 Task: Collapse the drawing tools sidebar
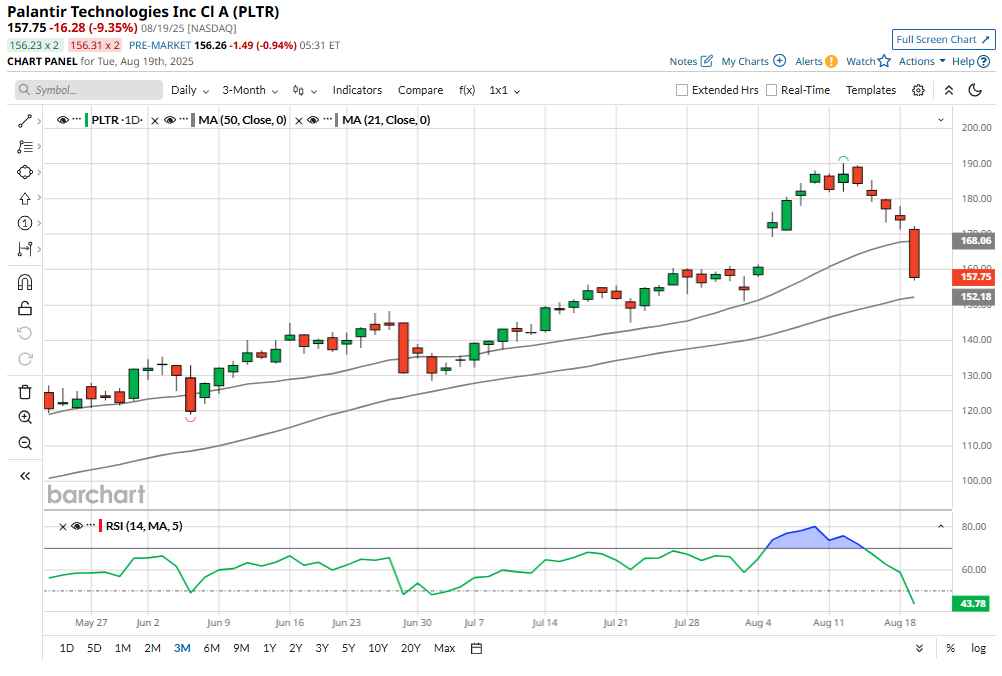click(25, 476)
